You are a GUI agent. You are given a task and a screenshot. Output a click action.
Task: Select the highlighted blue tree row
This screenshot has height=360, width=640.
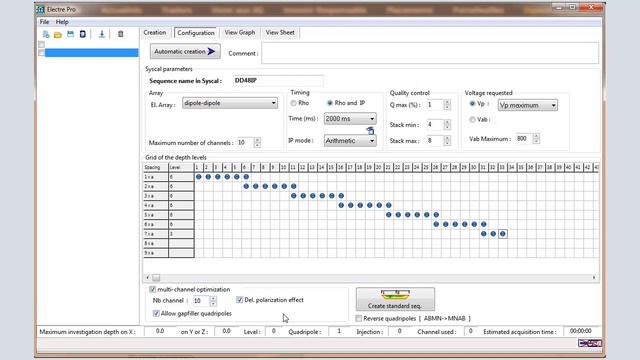(x=91, y=53)
